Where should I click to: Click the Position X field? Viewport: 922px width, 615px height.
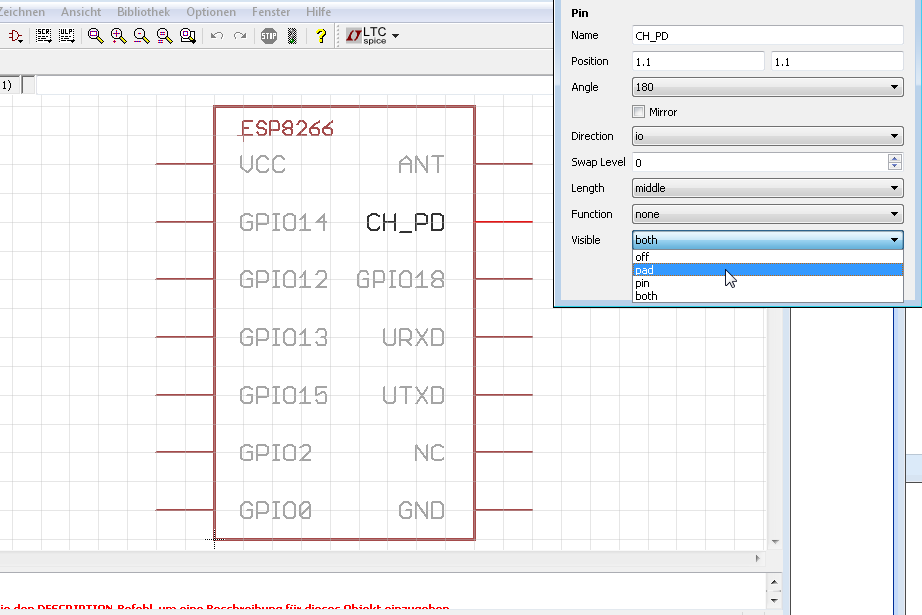tap(698, 61)
